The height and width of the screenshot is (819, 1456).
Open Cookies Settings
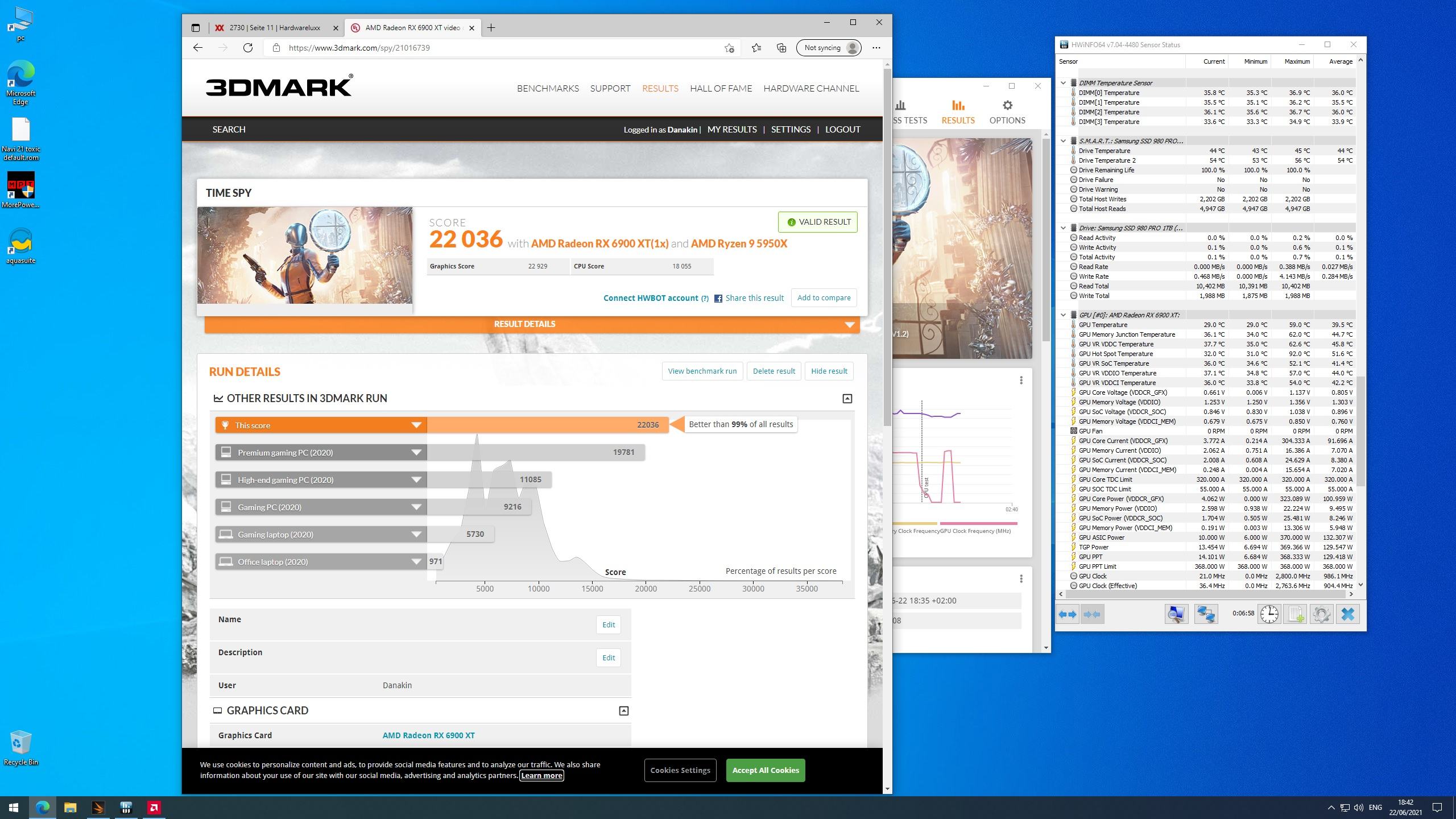(x=680, y=771)
